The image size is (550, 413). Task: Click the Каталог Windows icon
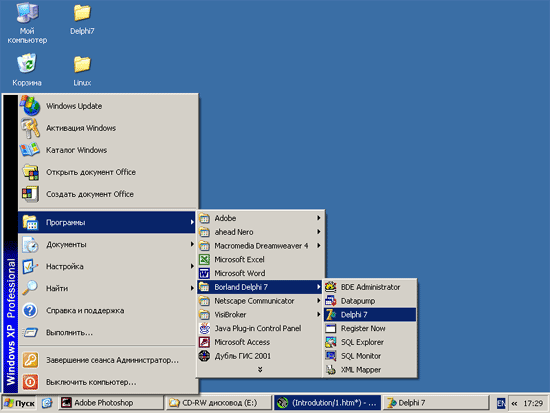tap(31, 150)
